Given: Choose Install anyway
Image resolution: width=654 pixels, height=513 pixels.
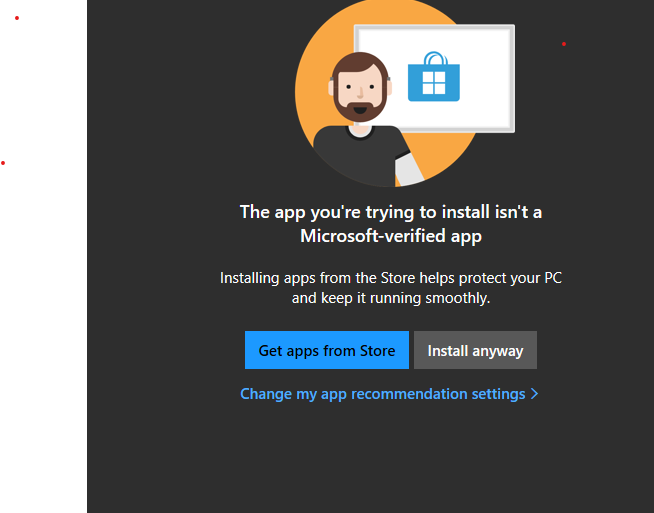Looking at the screenshot, I should coord(475,350).
